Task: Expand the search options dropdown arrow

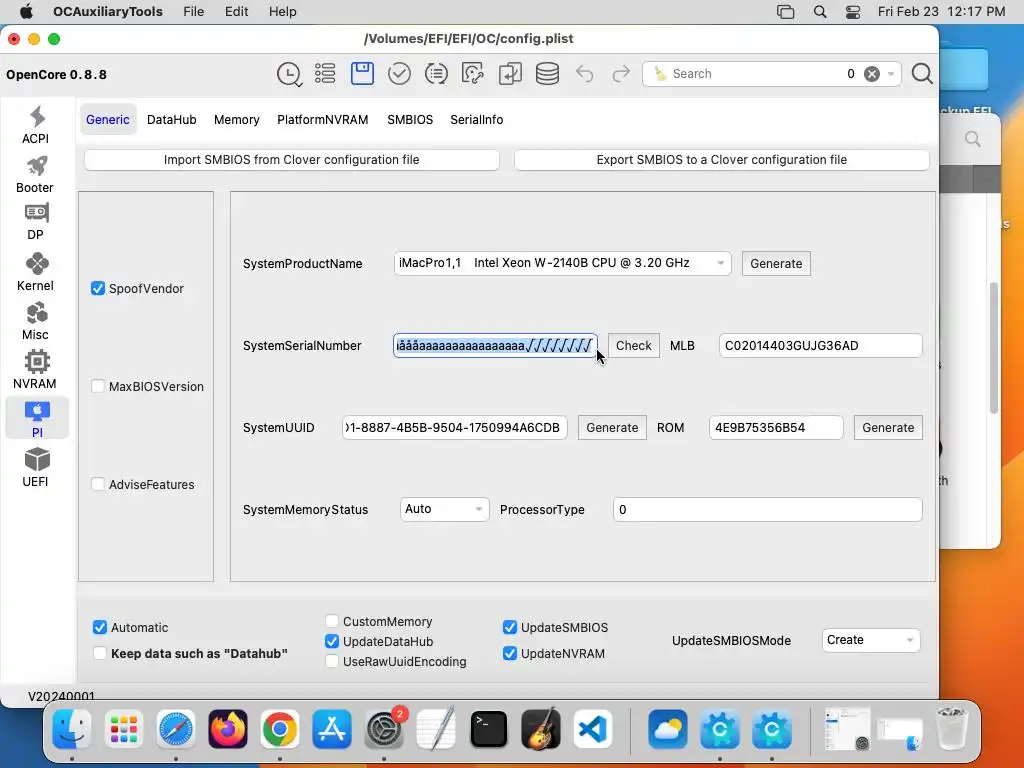Action: click(891, 74)
